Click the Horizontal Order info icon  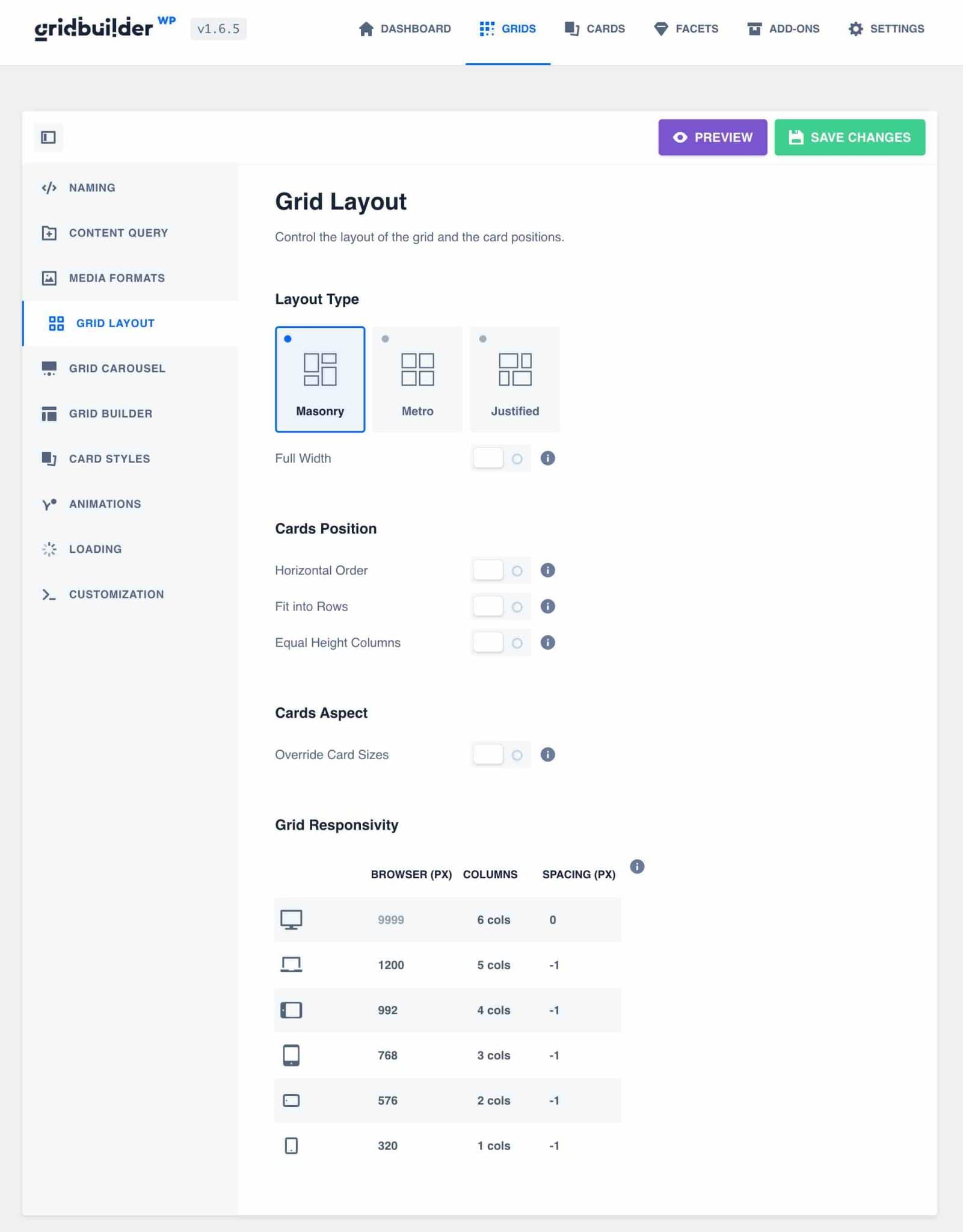pos(547,570)
